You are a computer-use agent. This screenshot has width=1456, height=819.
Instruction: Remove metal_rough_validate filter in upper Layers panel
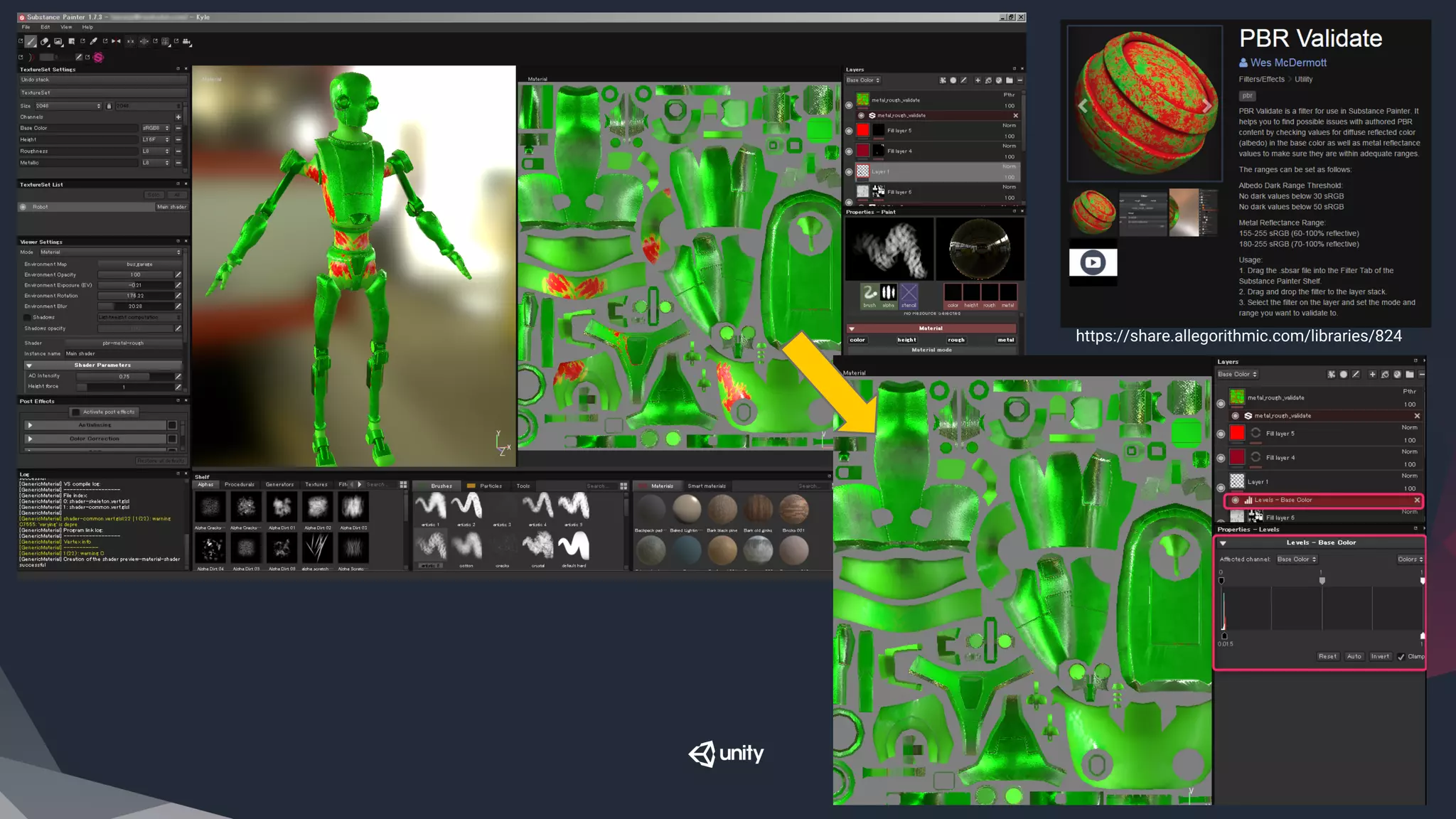(1015, 115)
